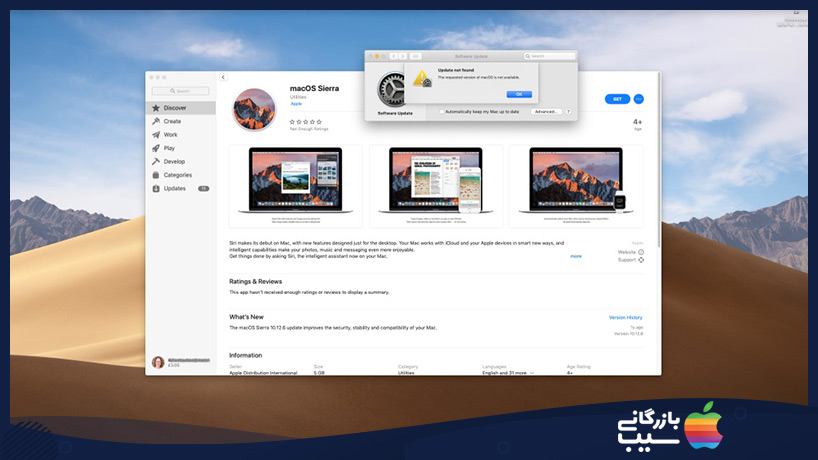Go back with the App Store chevron button
Image resolution: width=818 pixels, height=460 pixels.
tap(223, 77)
